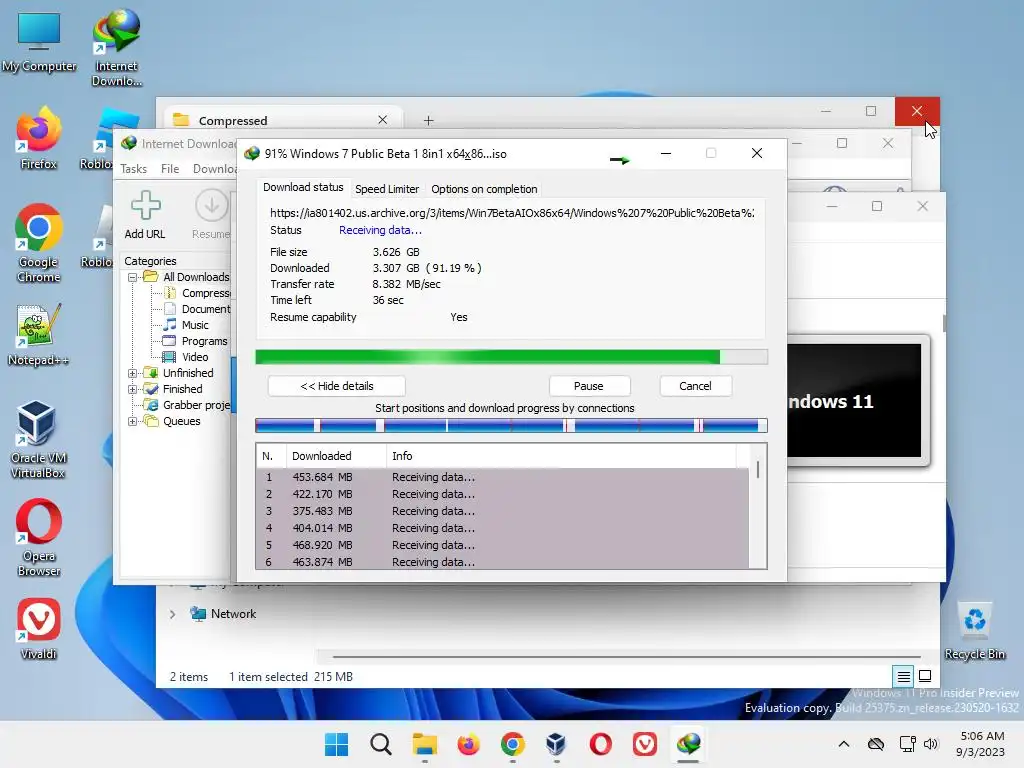Click the N. column header
The width and height of the screenshot is (1024, 768).
(x=271, y=456)
